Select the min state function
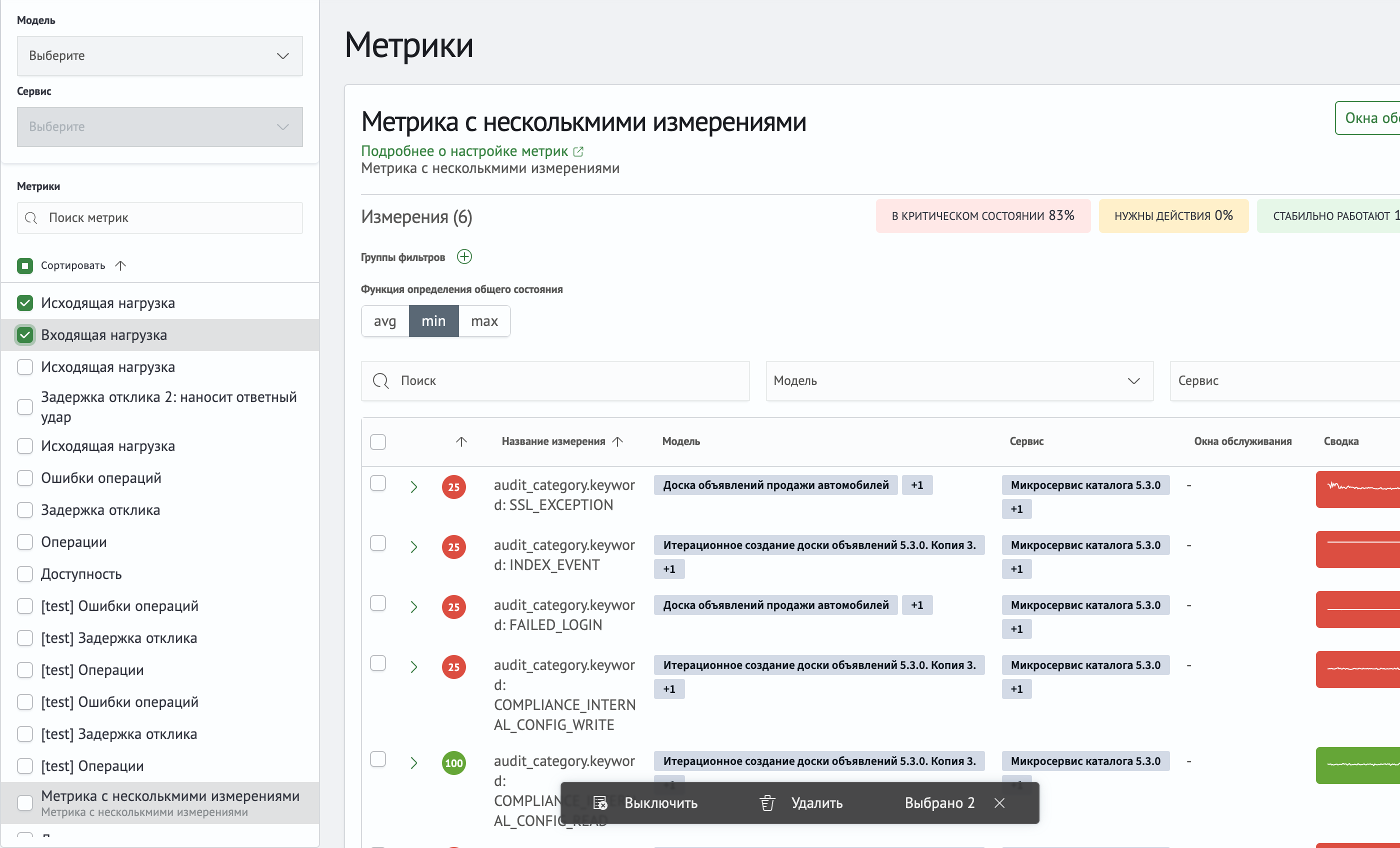Viewport: 1400px width, 848px height. click(433, 321)
